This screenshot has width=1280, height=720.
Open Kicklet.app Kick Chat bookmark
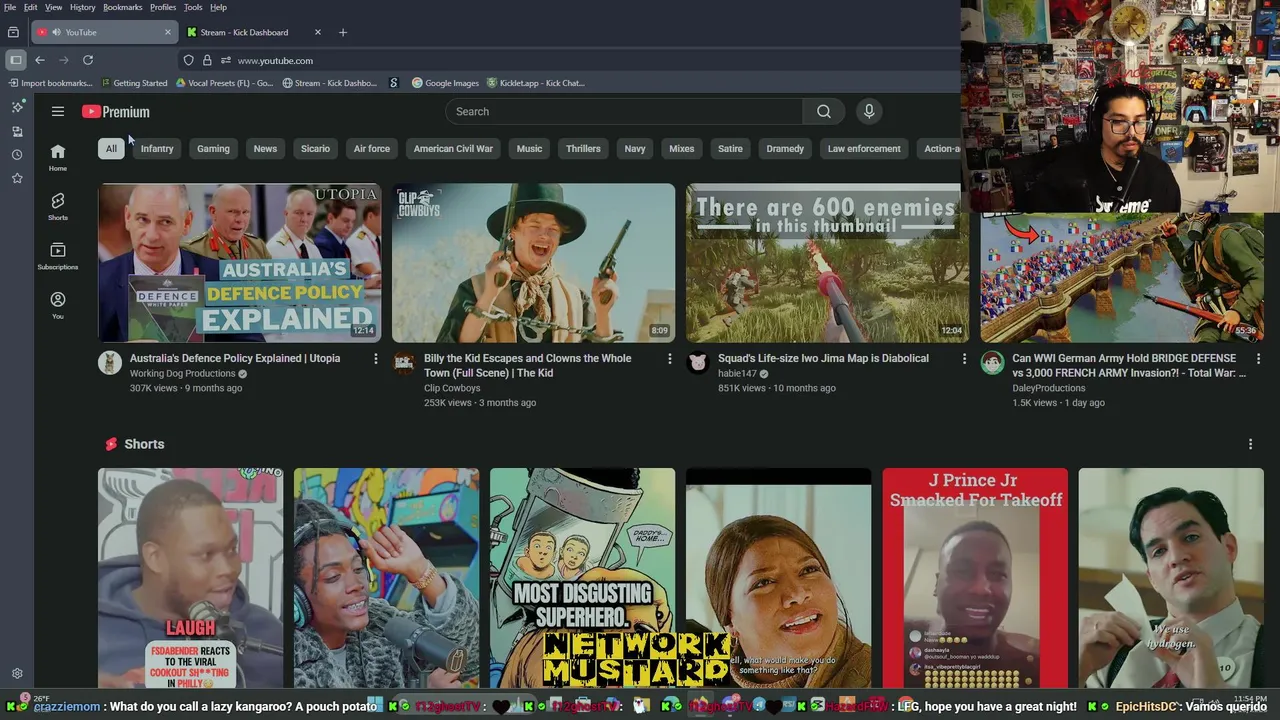(536, 83)
